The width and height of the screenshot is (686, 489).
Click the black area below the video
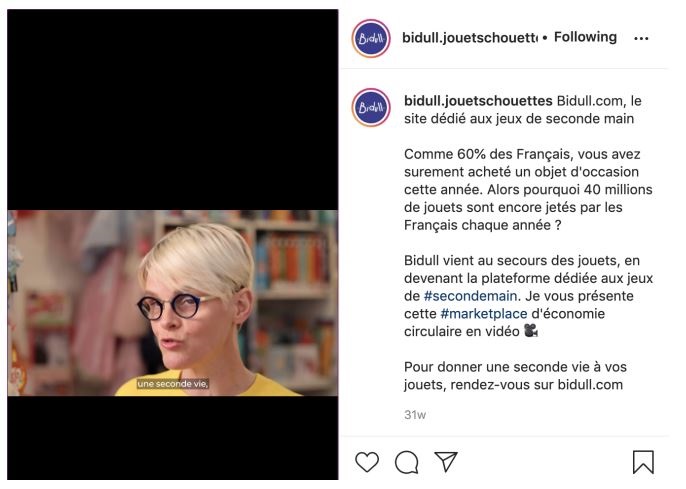[173, 437]
